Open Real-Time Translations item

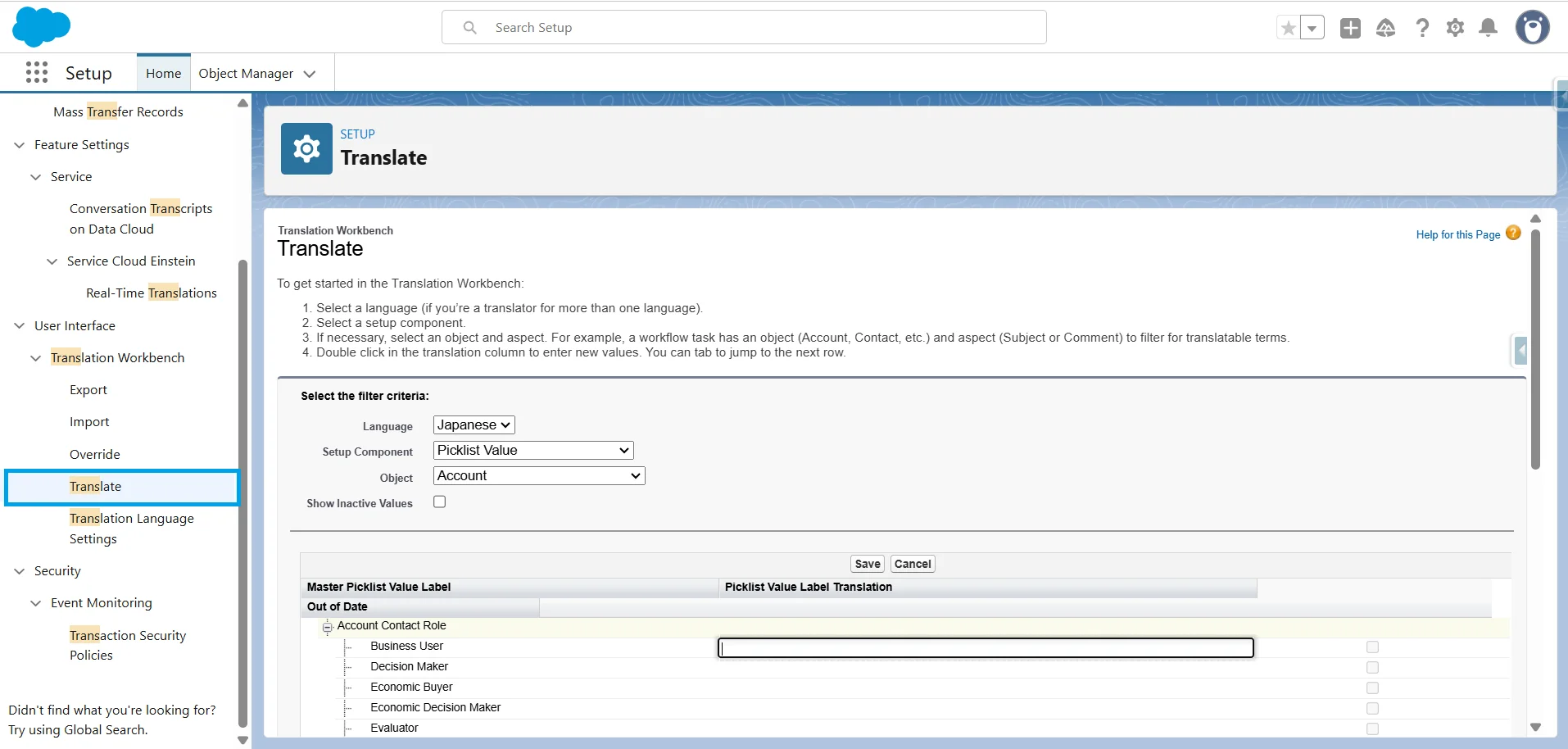(152, 293)
